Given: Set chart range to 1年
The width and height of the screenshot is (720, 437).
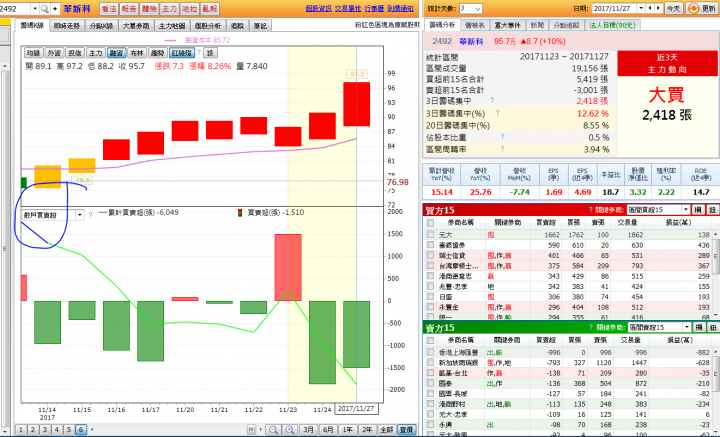Looking at the screenshot, I should 348,430.
